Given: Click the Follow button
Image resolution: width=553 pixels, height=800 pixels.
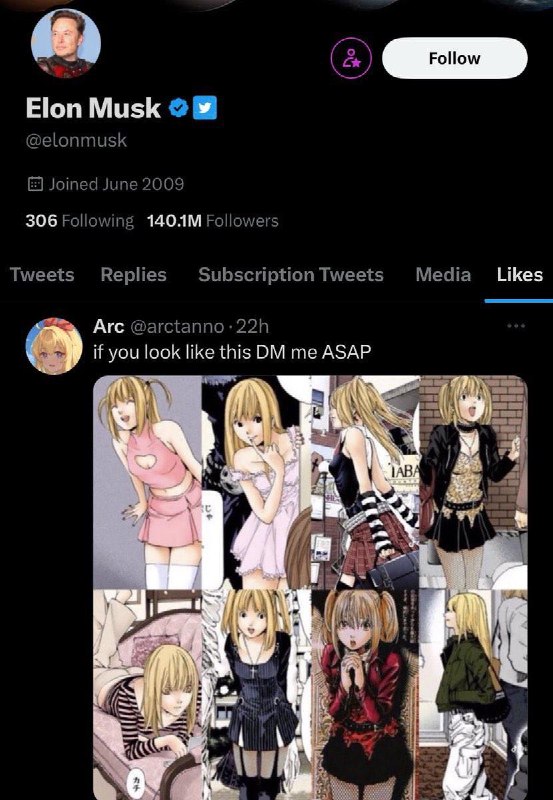Looking at the screenshot, I should (455, 58).
